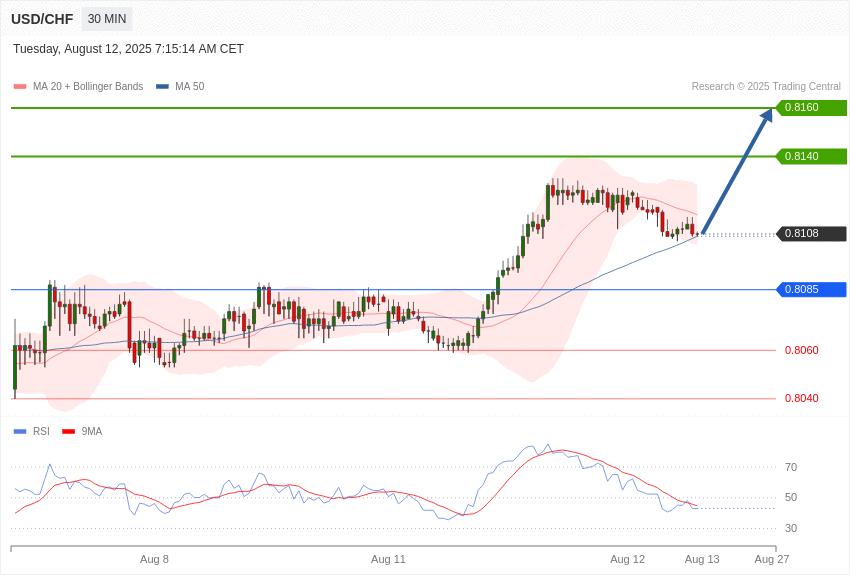Click the 9MA legend label

(x=92, y=431)
